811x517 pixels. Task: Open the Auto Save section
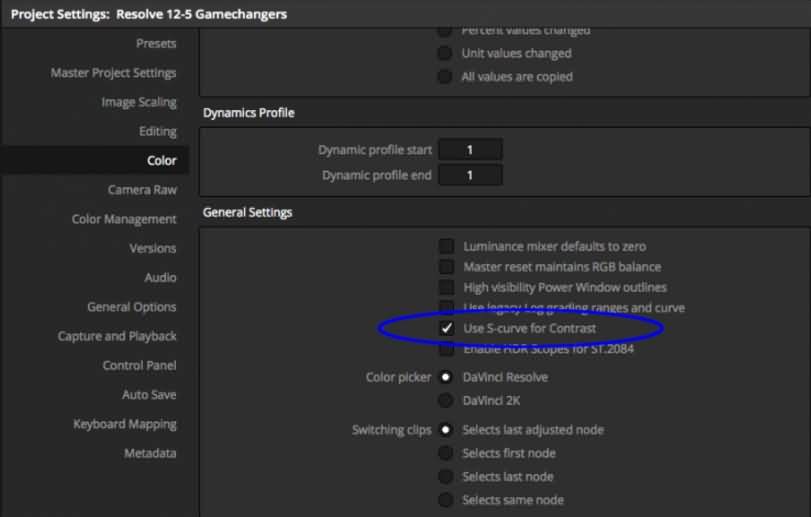(x=149, y=395)
